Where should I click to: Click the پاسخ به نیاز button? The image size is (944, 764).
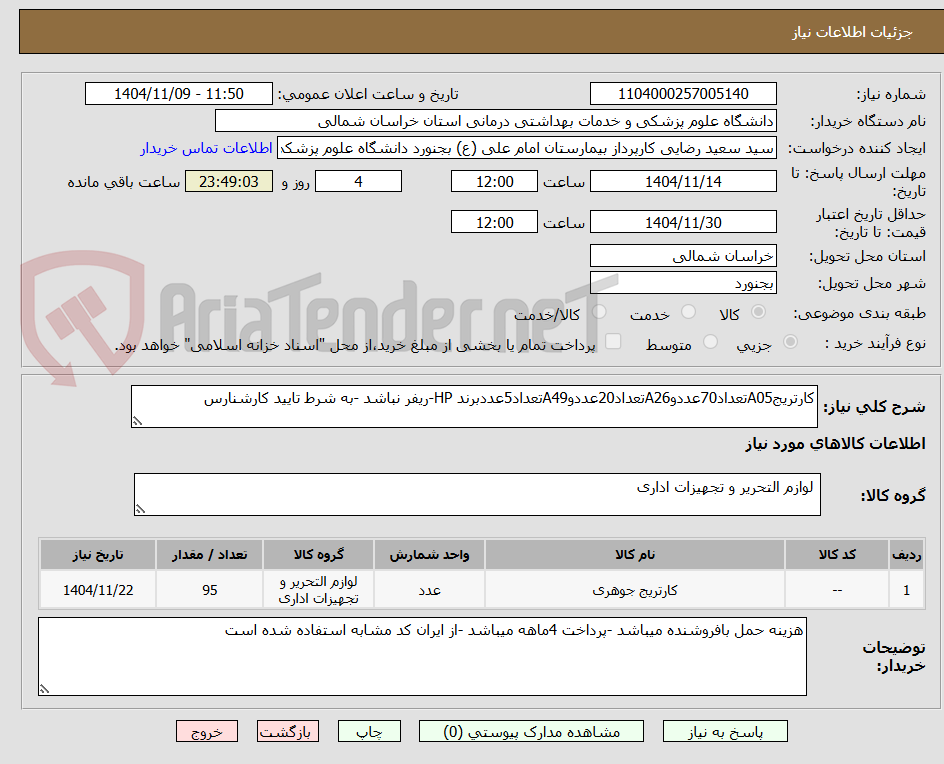pyautogui.click(x=725, y=731)
